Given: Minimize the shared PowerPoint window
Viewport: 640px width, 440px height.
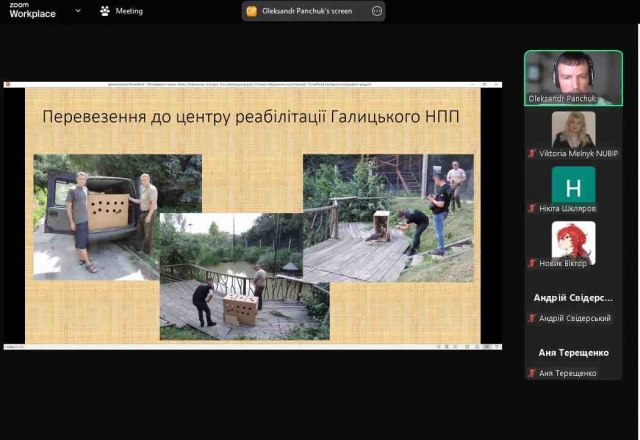Looking at the screenshot, I should [x=472, y=84].
